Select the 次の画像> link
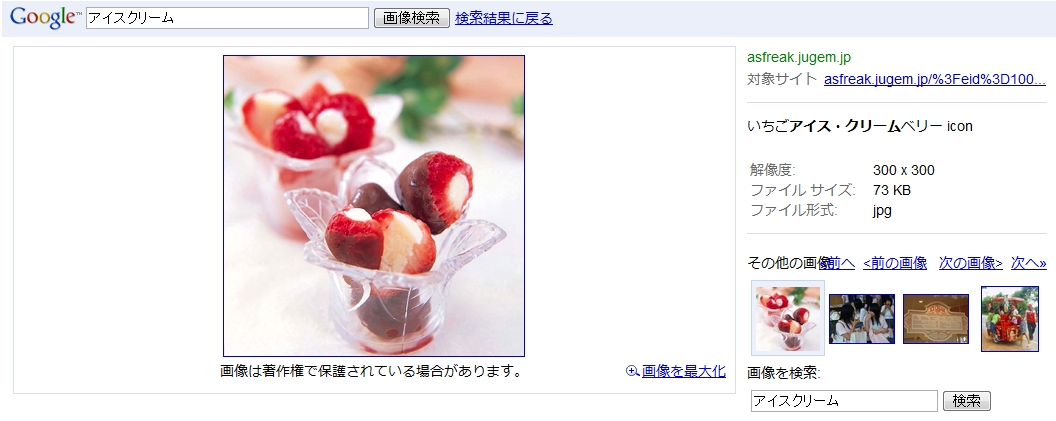The image size is (1056, 421). [x=970, y=263]
